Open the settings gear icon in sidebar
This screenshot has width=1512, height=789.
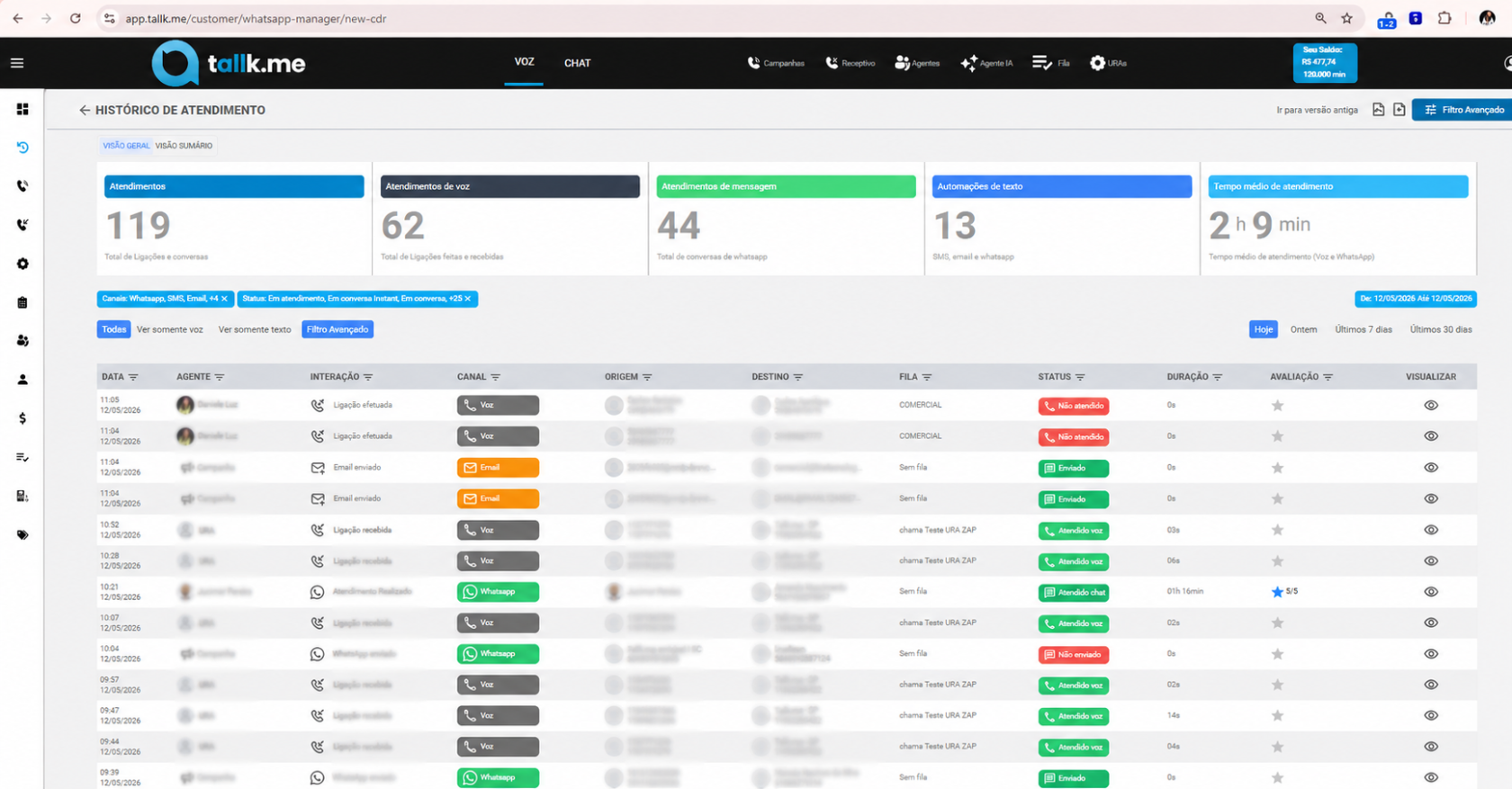(x=22, y=264)
